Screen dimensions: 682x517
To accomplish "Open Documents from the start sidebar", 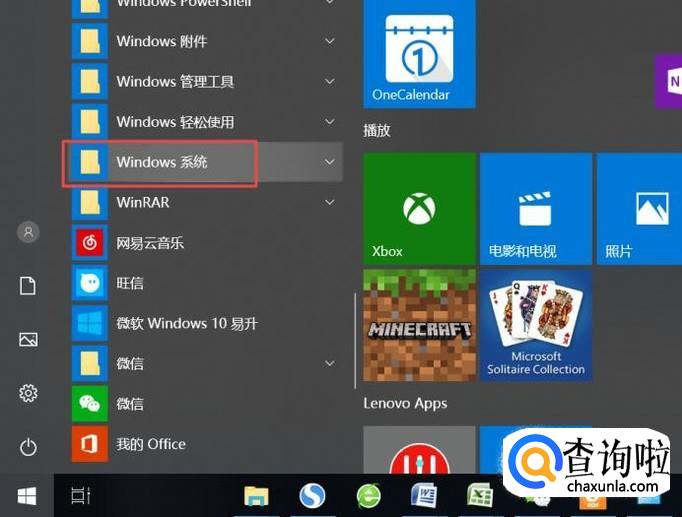I will point(28,286).
